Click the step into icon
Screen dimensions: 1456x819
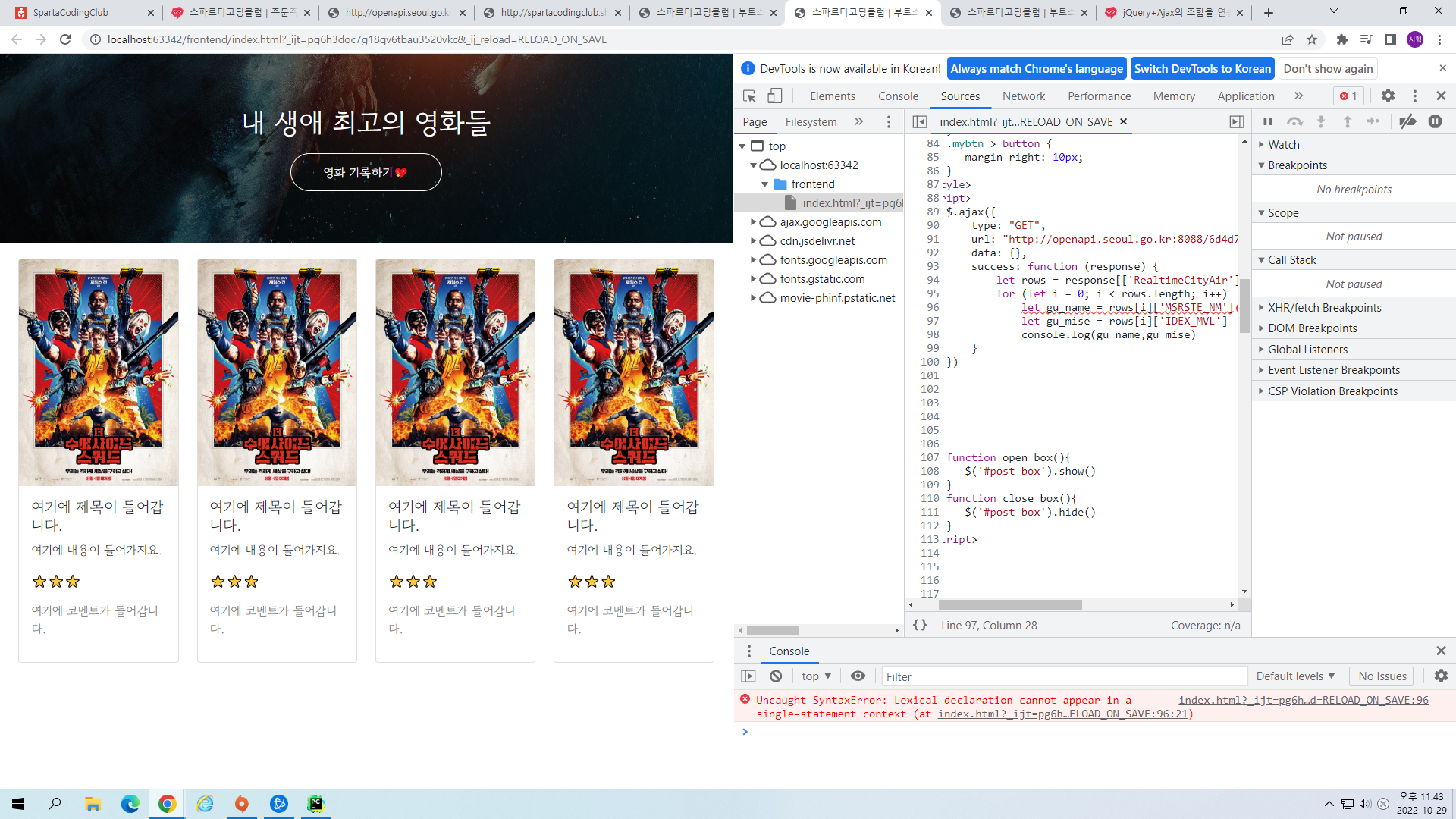pos(1321,121)
